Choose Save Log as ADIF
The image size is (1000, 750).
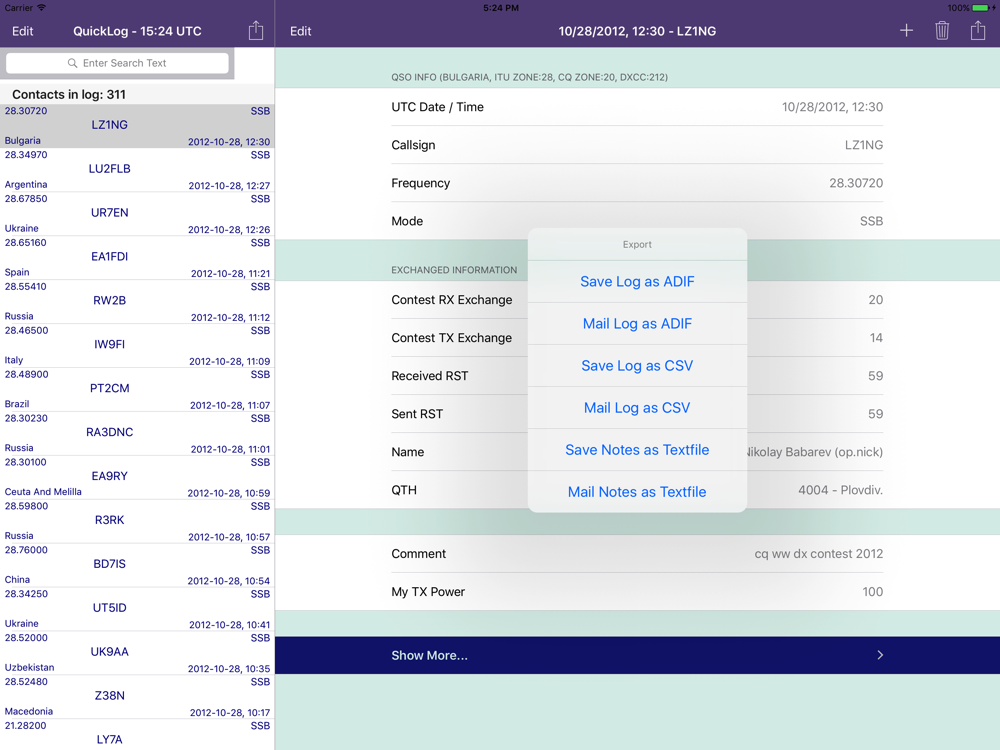click(x=637, y=282)
